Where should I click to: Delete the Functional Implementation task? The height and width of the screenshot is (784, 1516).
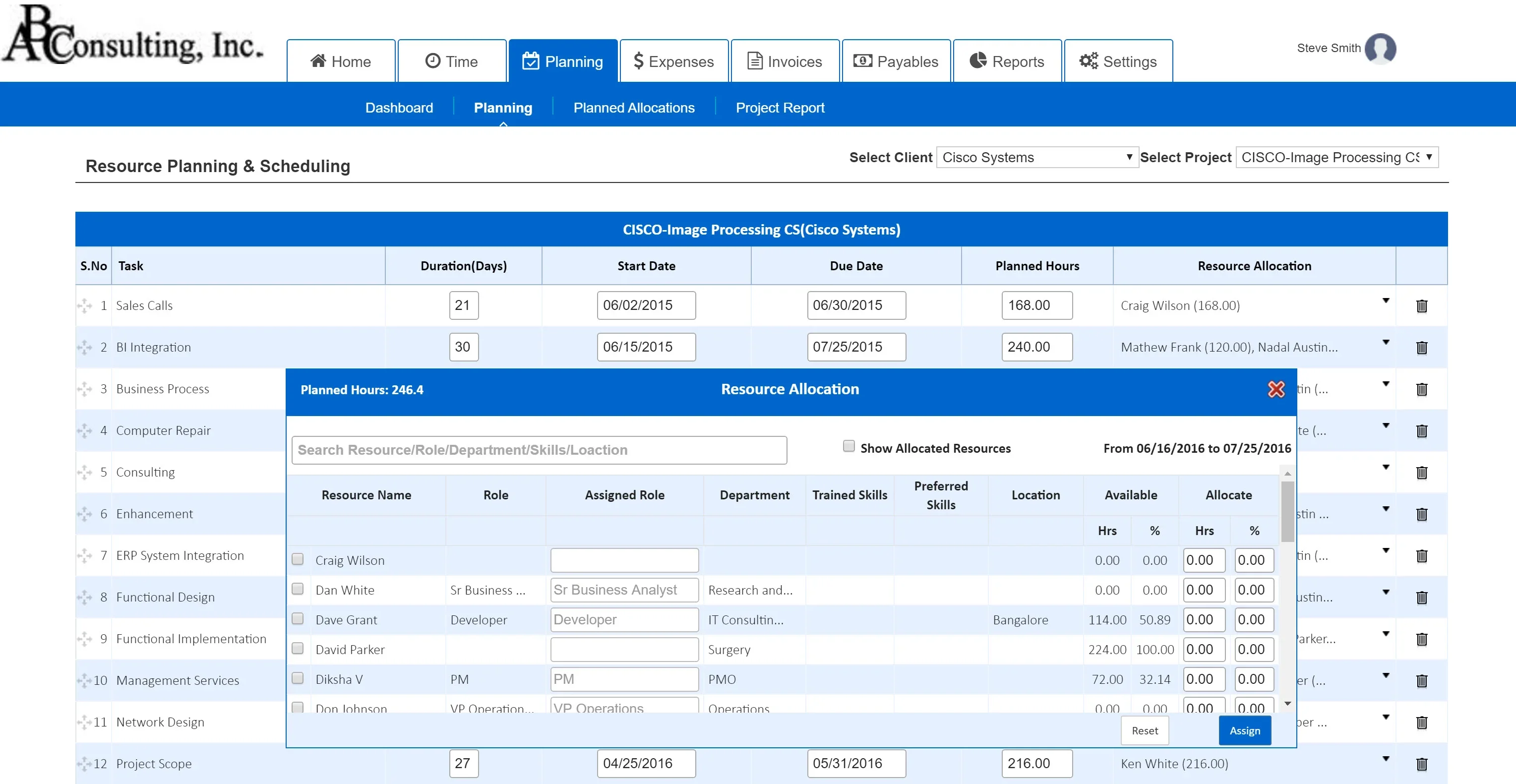click(1421, 639)
